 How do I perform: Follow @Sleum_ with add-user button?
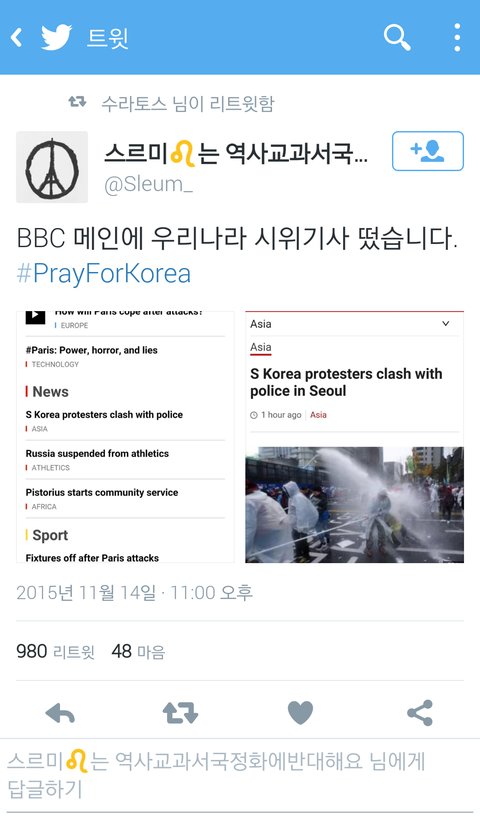pos(428,151)
